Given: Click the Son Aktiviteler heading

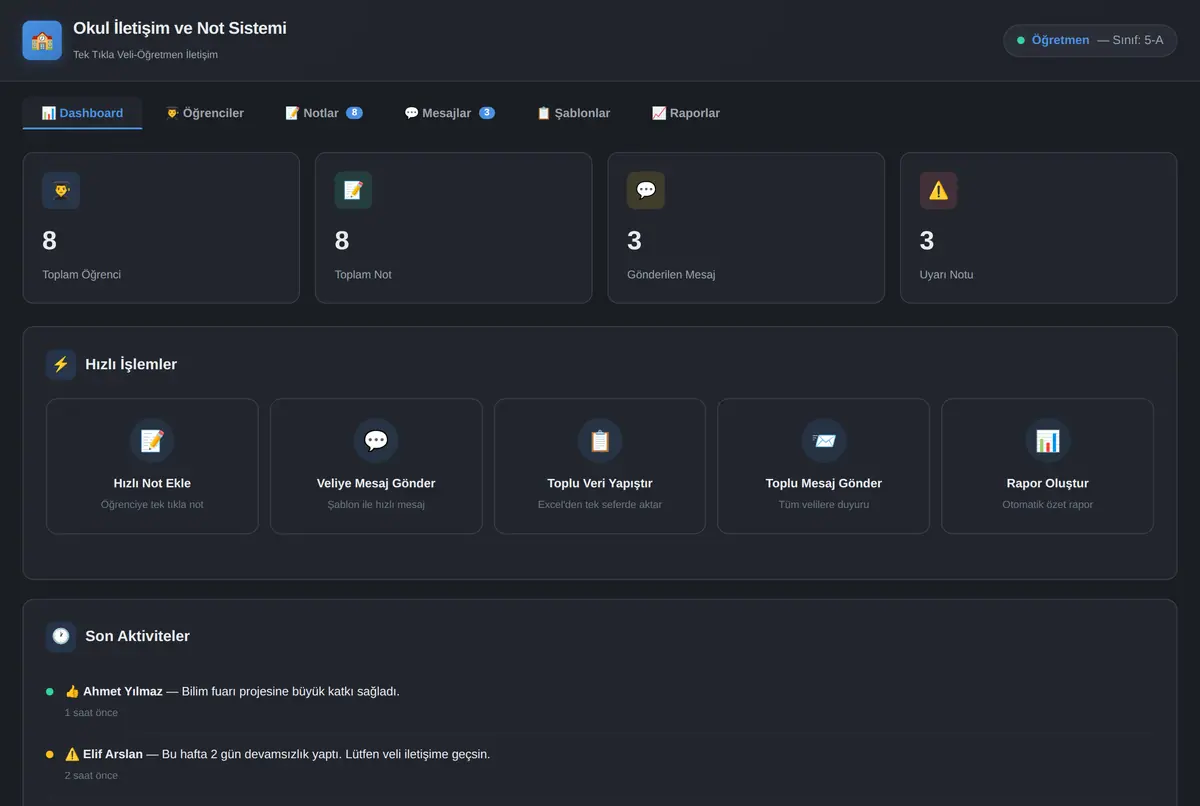Looking at the screenshot, I should (137, 636).
